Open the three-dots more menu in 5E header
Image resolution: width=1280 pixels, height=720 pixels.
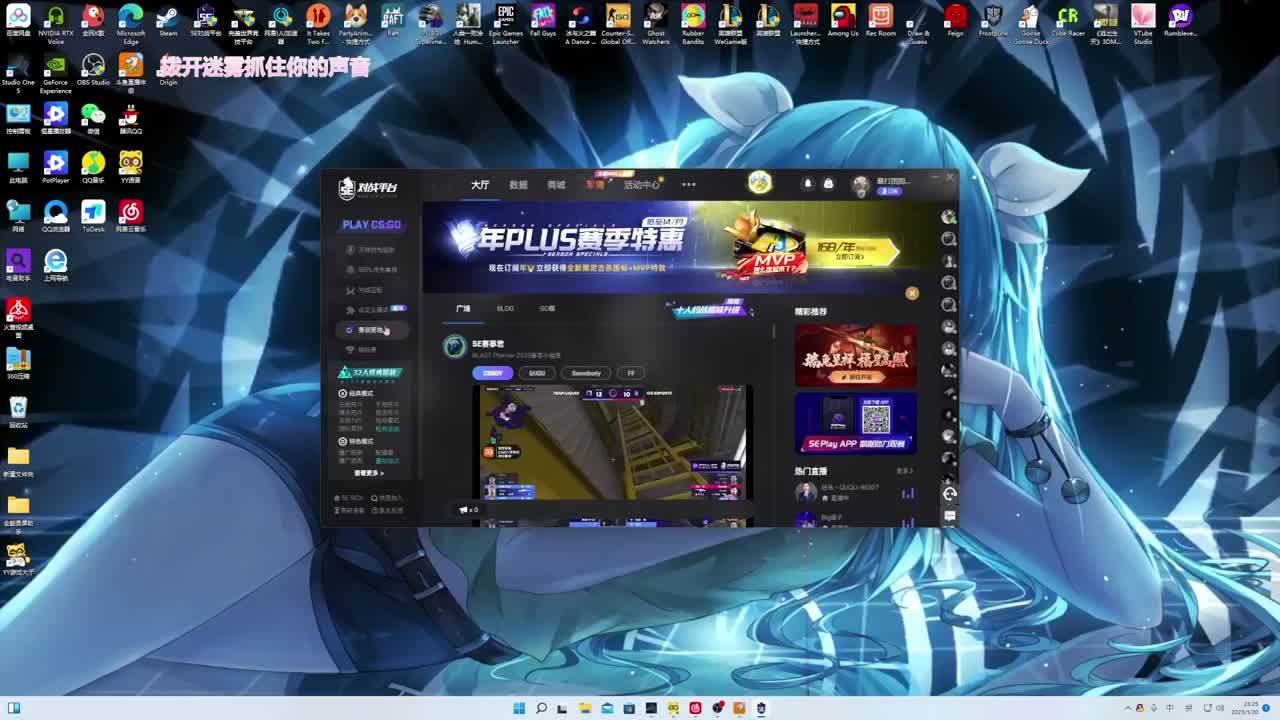[688, 185]
